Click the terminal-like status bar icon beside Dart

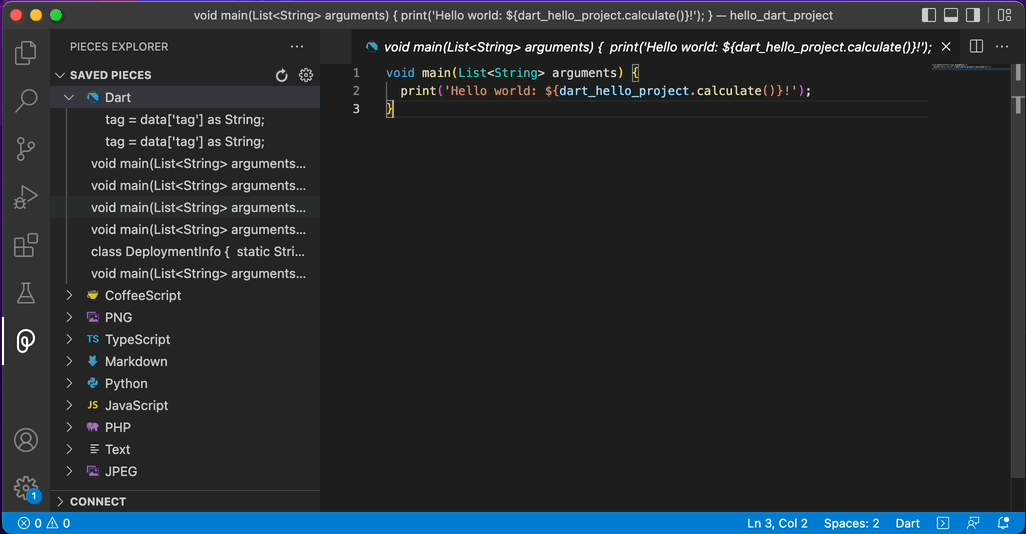(943, 524)
